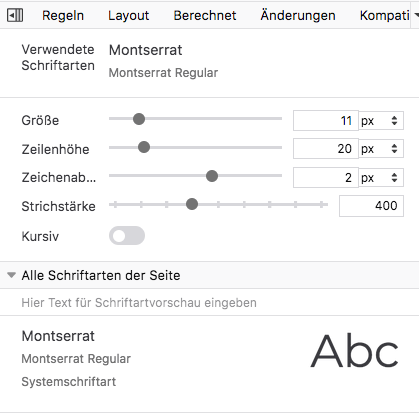
Task: Toggle the sidebar pane icon
Action: click(15, 15)
